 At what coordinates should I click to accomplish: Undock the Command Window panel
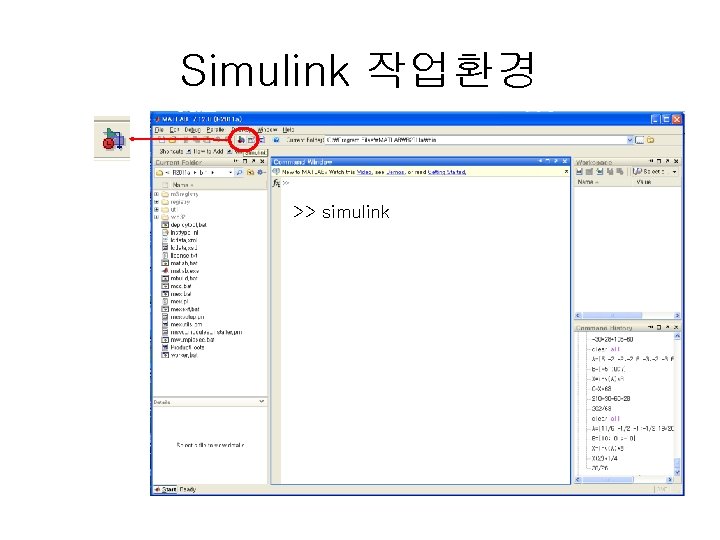(x=556, y=161)
